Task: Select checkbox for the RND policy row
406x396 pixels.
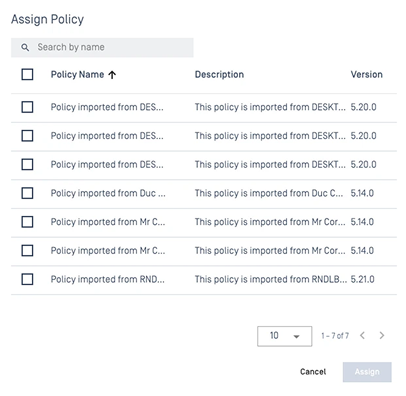Action: pos(27,279)
